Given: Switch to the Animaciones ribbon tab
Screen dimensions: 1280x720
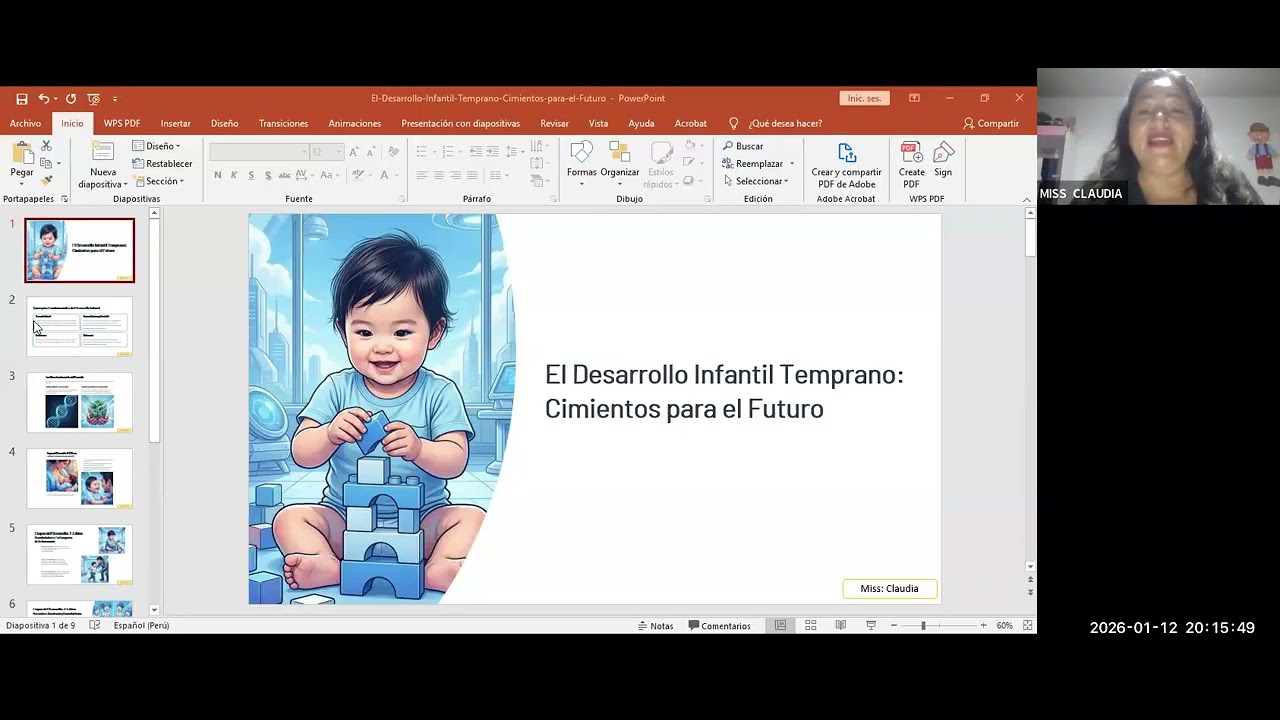Looking at the screenshot, I should 354,123.
